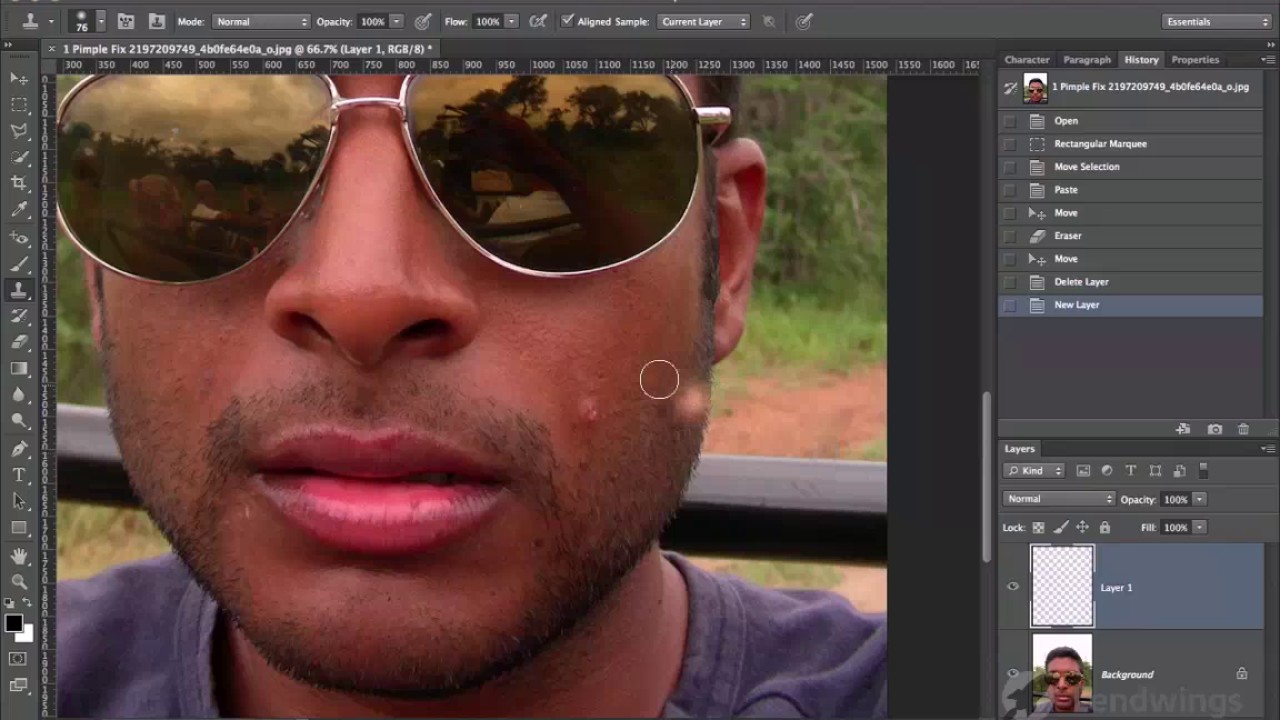Toggle visibility of the Background layer
Image resolution: width=1280 pixels, height=720 pixels.
pos(1013,674)
